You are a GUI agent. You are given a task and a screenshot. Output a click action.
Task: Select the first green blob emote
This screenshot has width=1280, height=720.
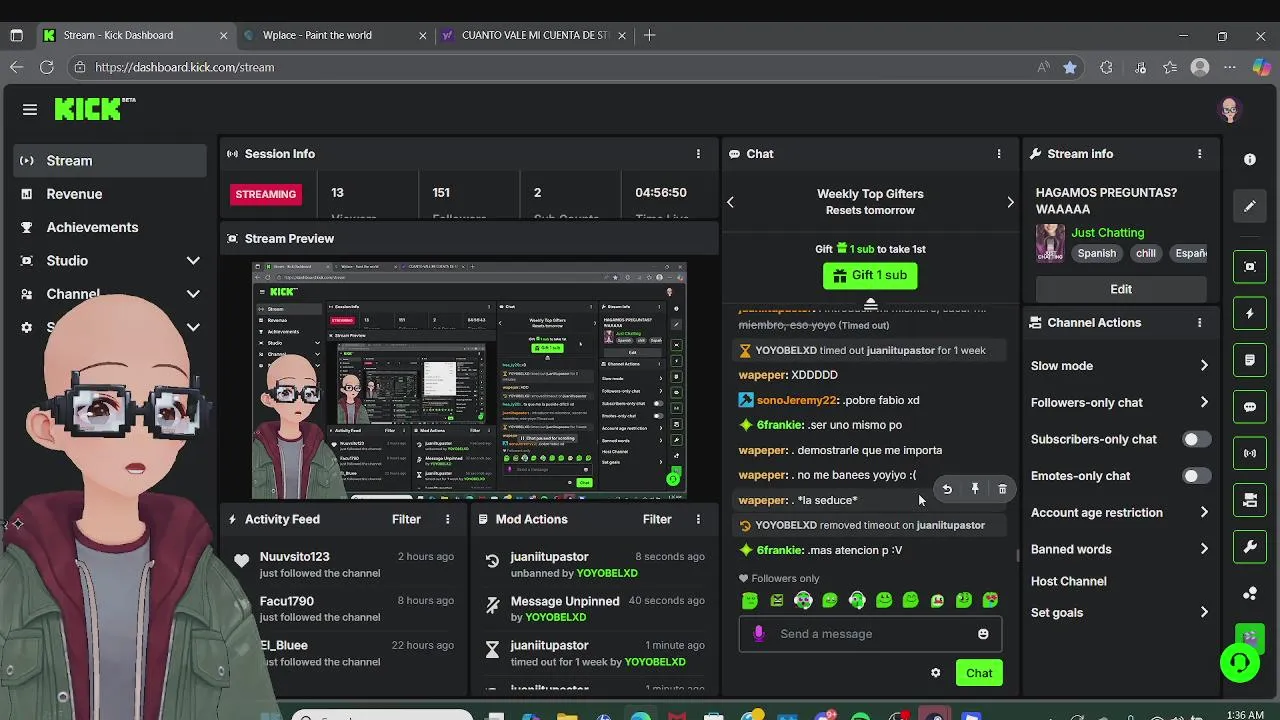750,601
